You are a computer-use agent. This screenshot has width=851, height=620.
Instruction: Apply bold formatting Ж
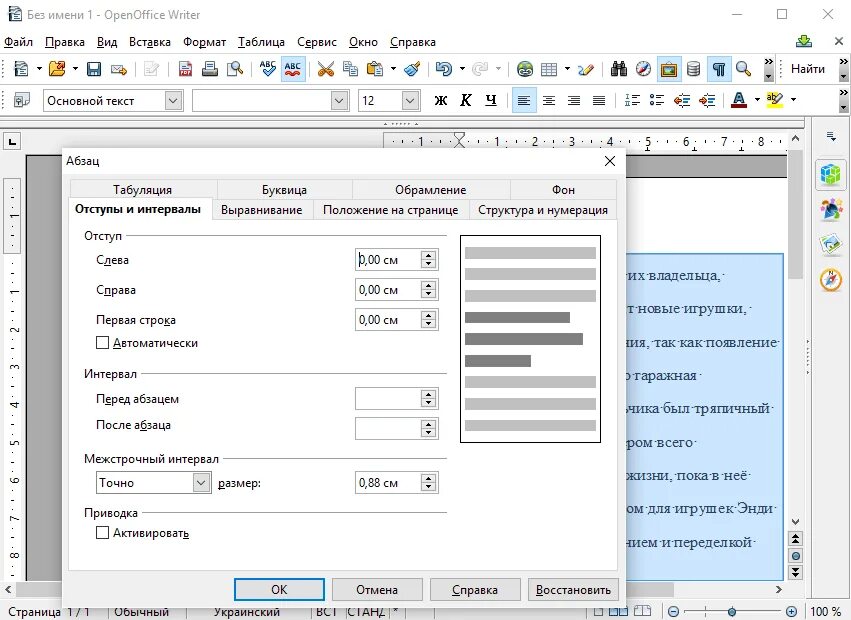tap(441, 100)
